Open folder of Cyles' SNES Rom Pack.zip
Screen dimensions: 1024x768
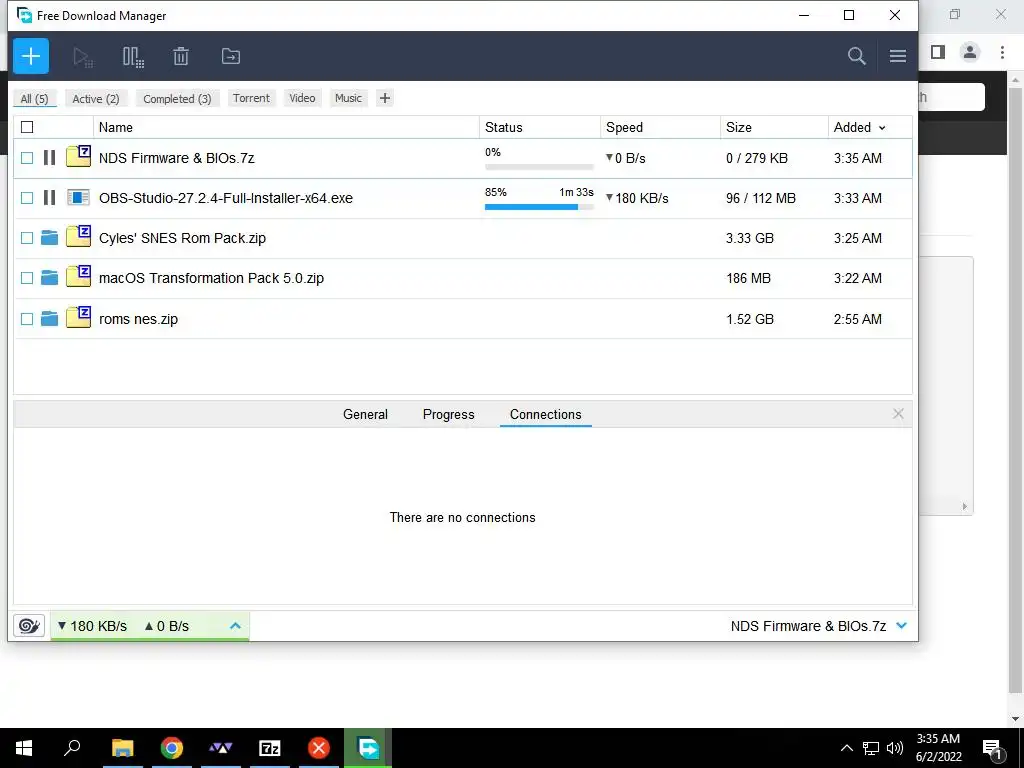click(x=49, y=238)
